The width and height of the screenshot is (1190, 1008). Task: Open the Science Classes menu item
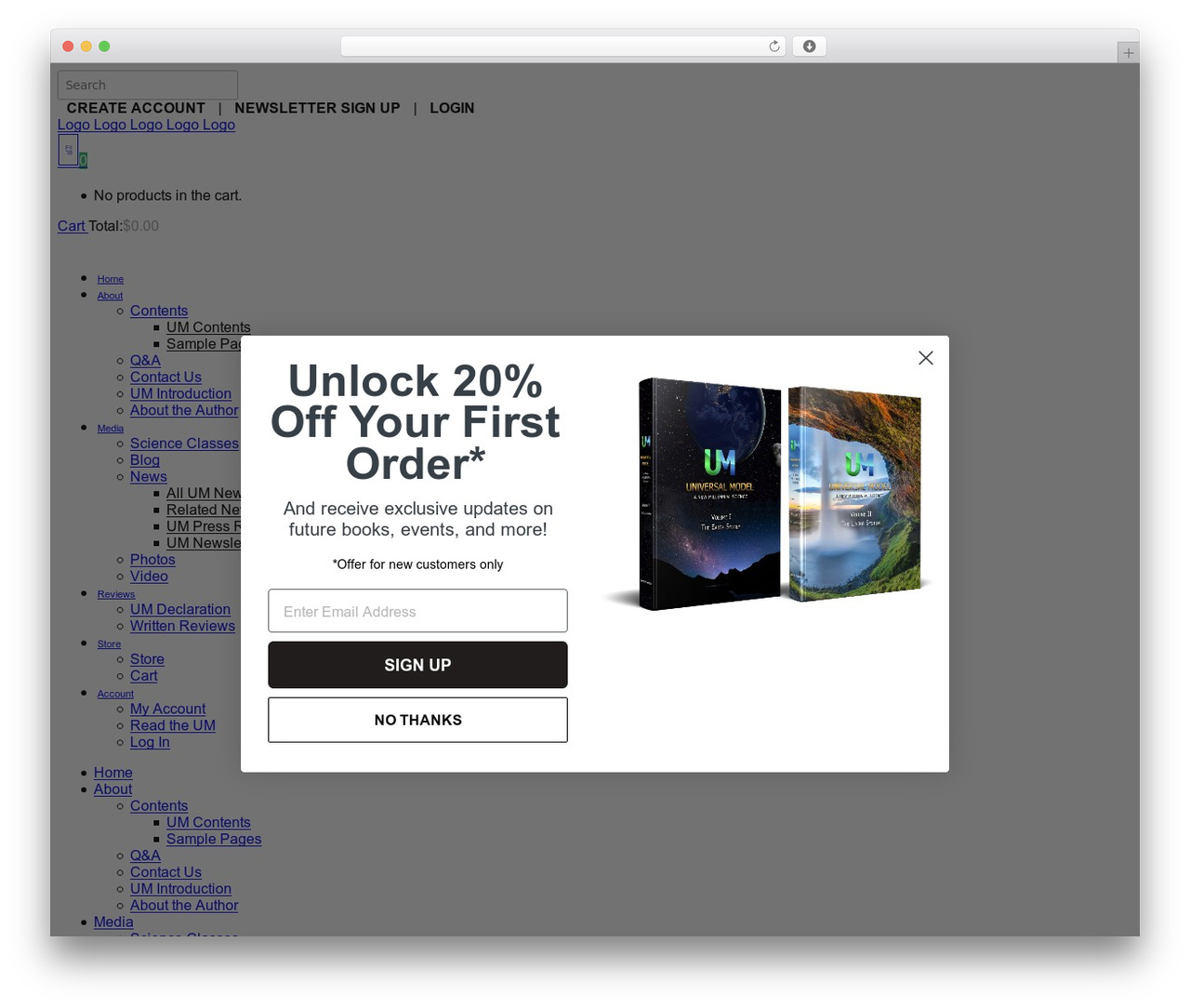pyautogui.click(x=184, y=444)
